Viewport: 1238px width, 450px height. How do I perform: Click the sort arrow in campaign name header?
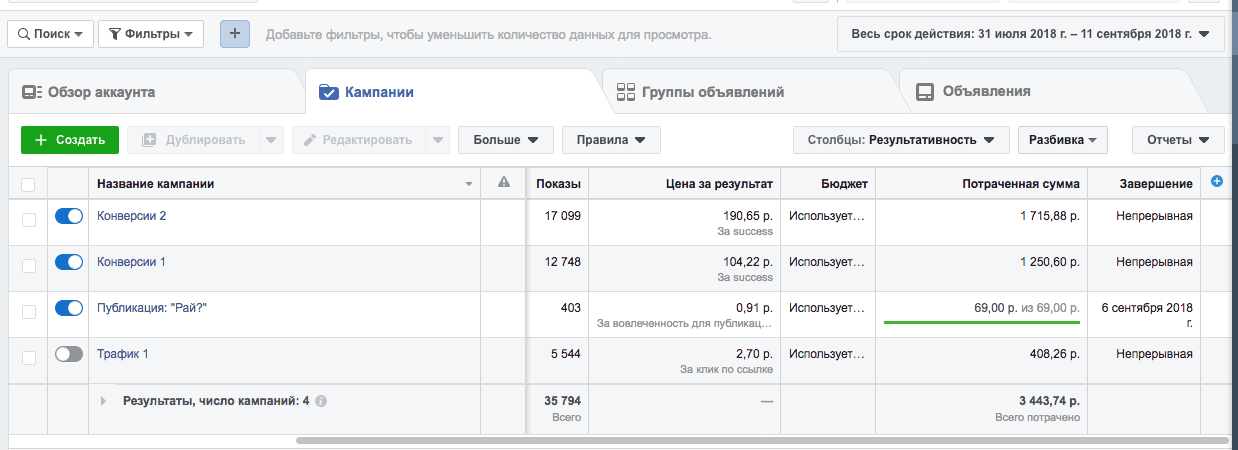469,185
